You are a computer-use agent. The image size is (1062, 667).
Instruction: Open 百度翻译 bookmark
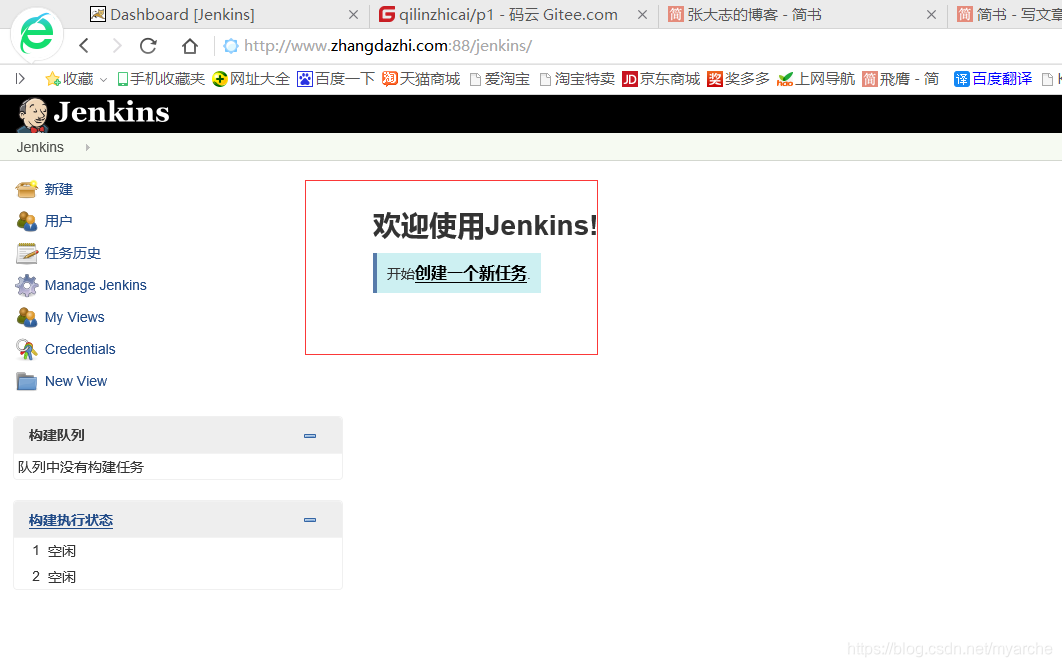[x=993, y=79]
